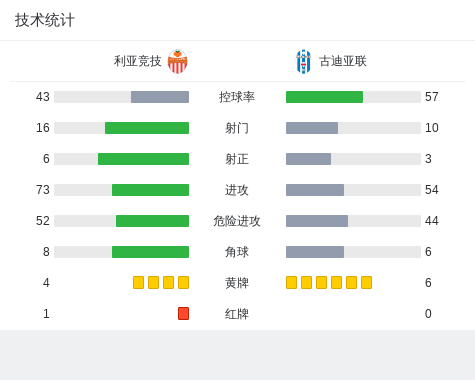Click the green 角球 bar for 利亚竞技
475x380 pixels.
point(150,252)
